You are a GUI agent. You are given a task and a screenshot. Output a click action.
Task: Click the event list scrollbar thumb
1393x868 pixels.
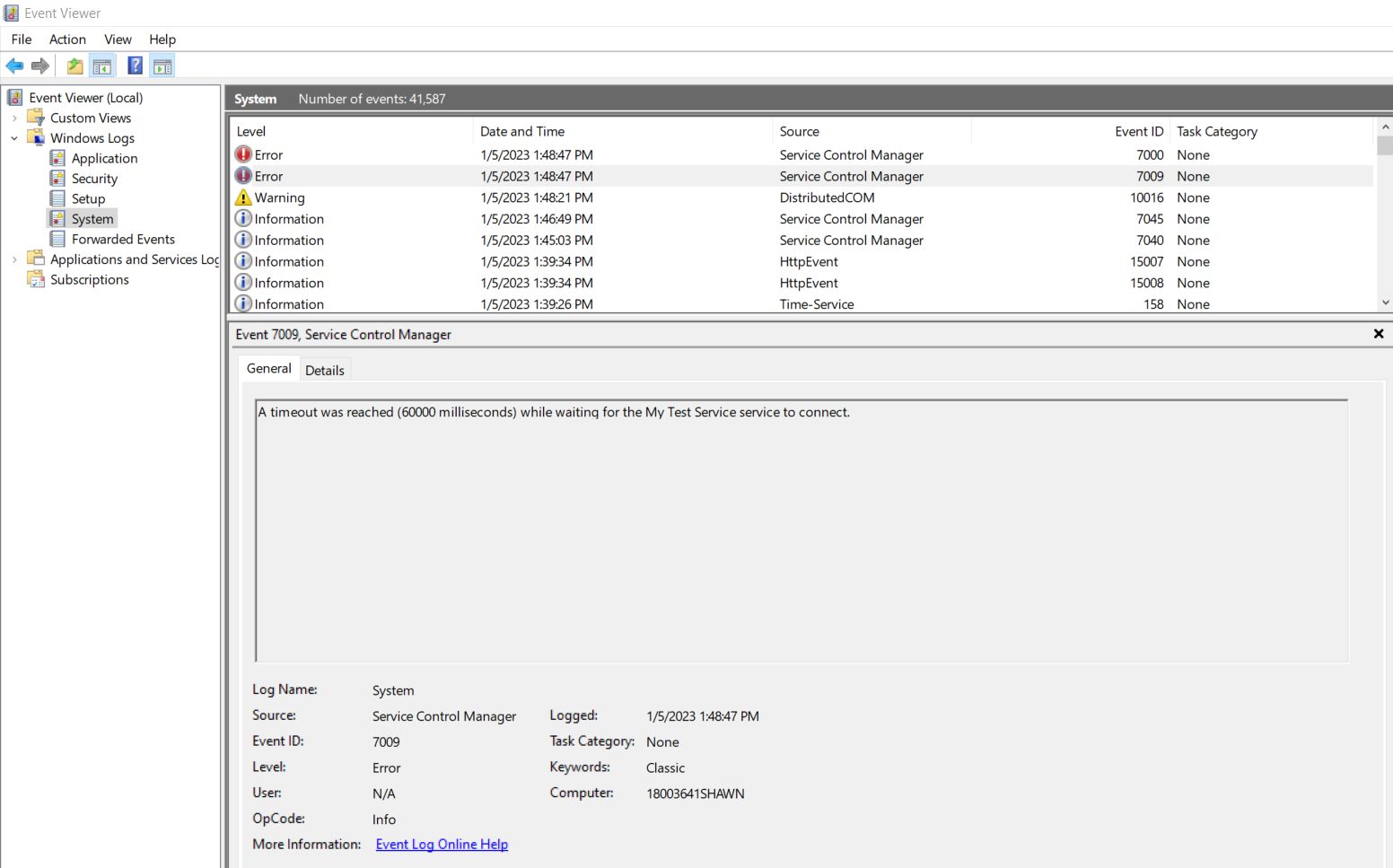tap(1385, 145)
